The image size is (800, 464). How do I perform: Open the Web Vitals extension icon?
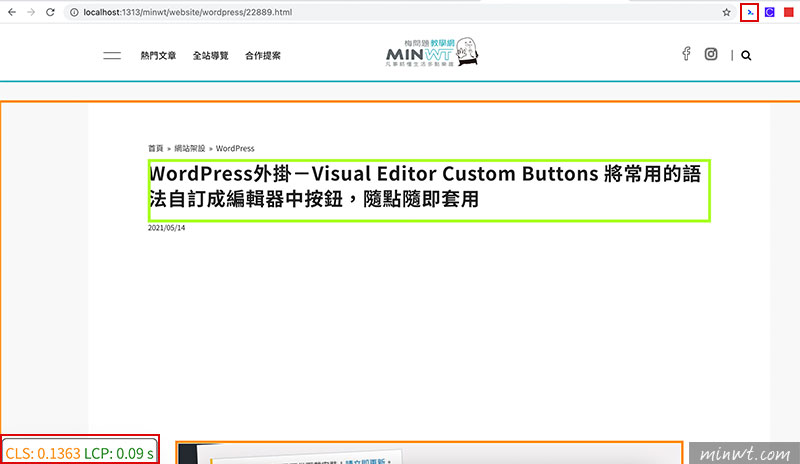point(749,12)
